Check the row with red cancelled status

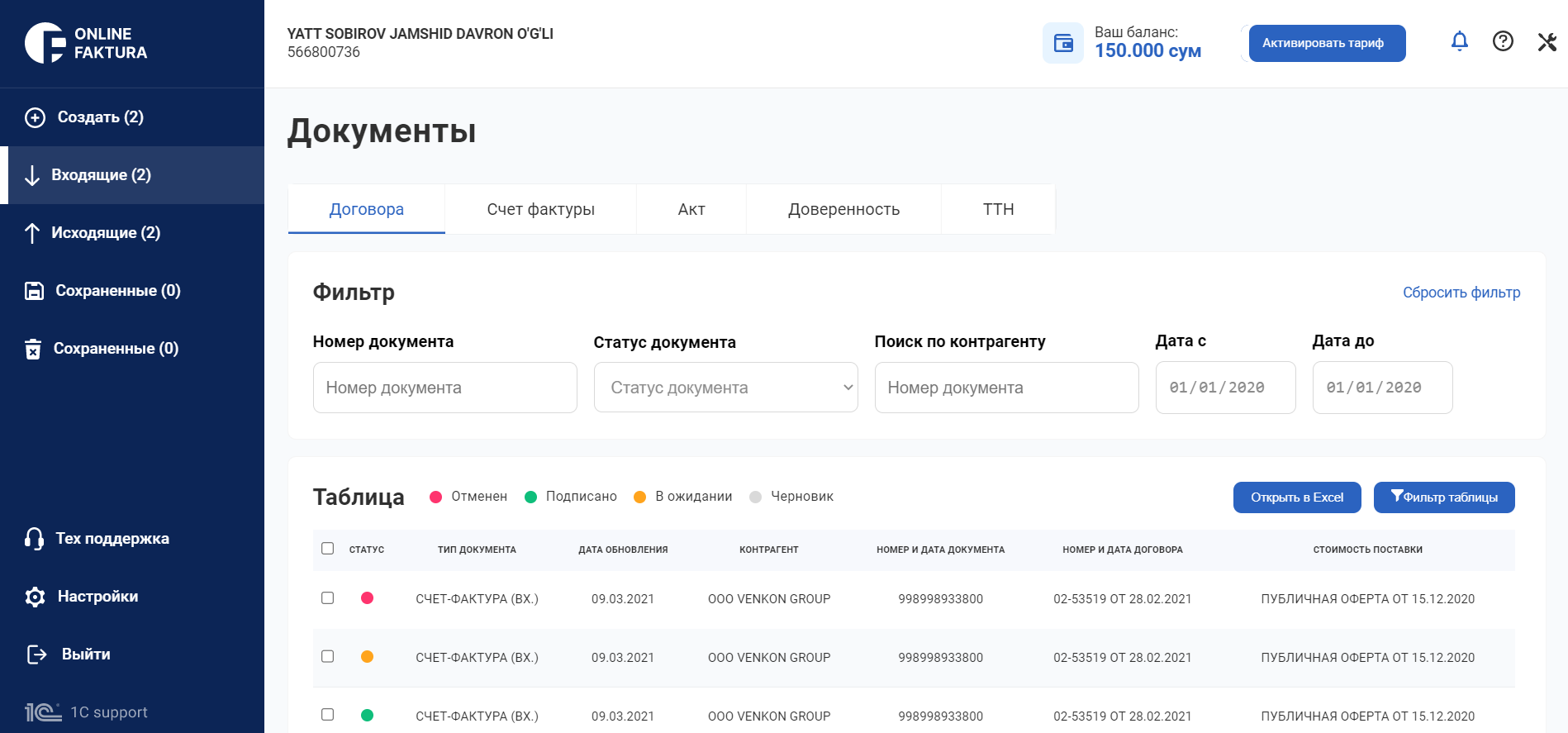coord(328,598)
